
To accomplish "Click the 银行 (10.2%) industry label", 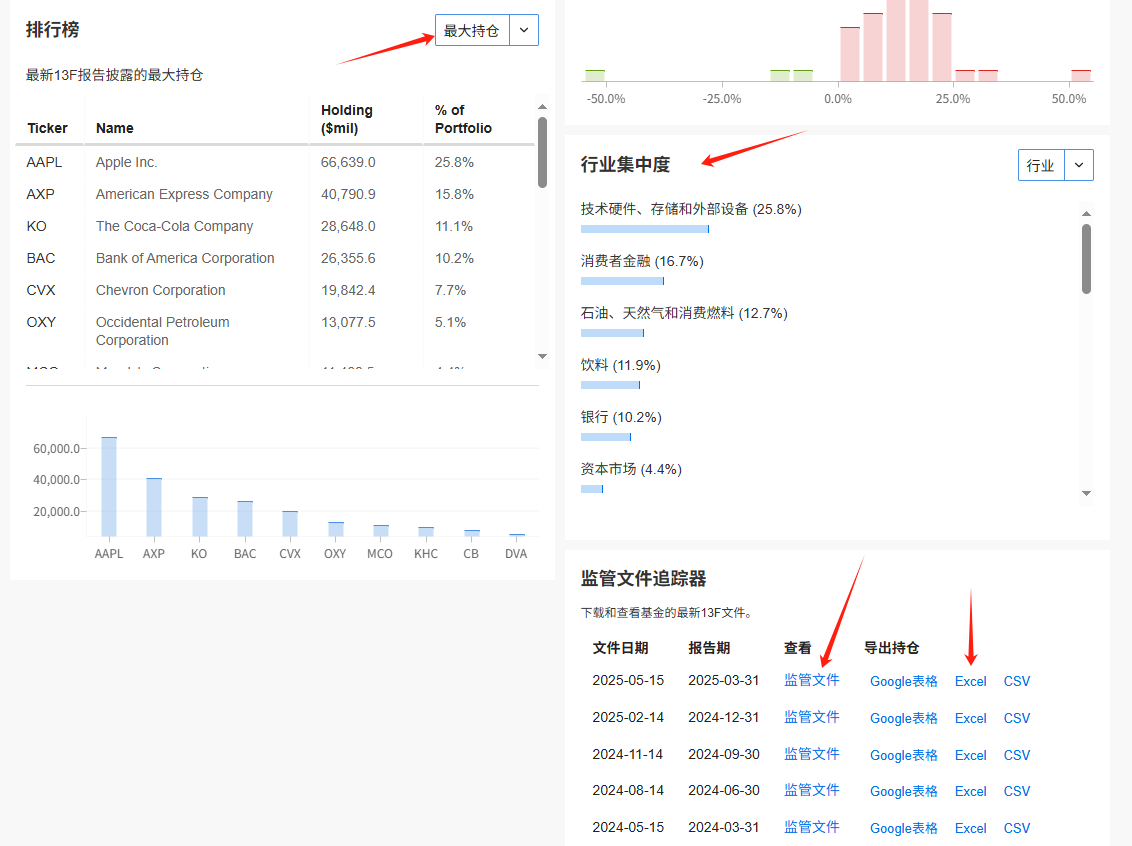I will (x=621, y=417).
